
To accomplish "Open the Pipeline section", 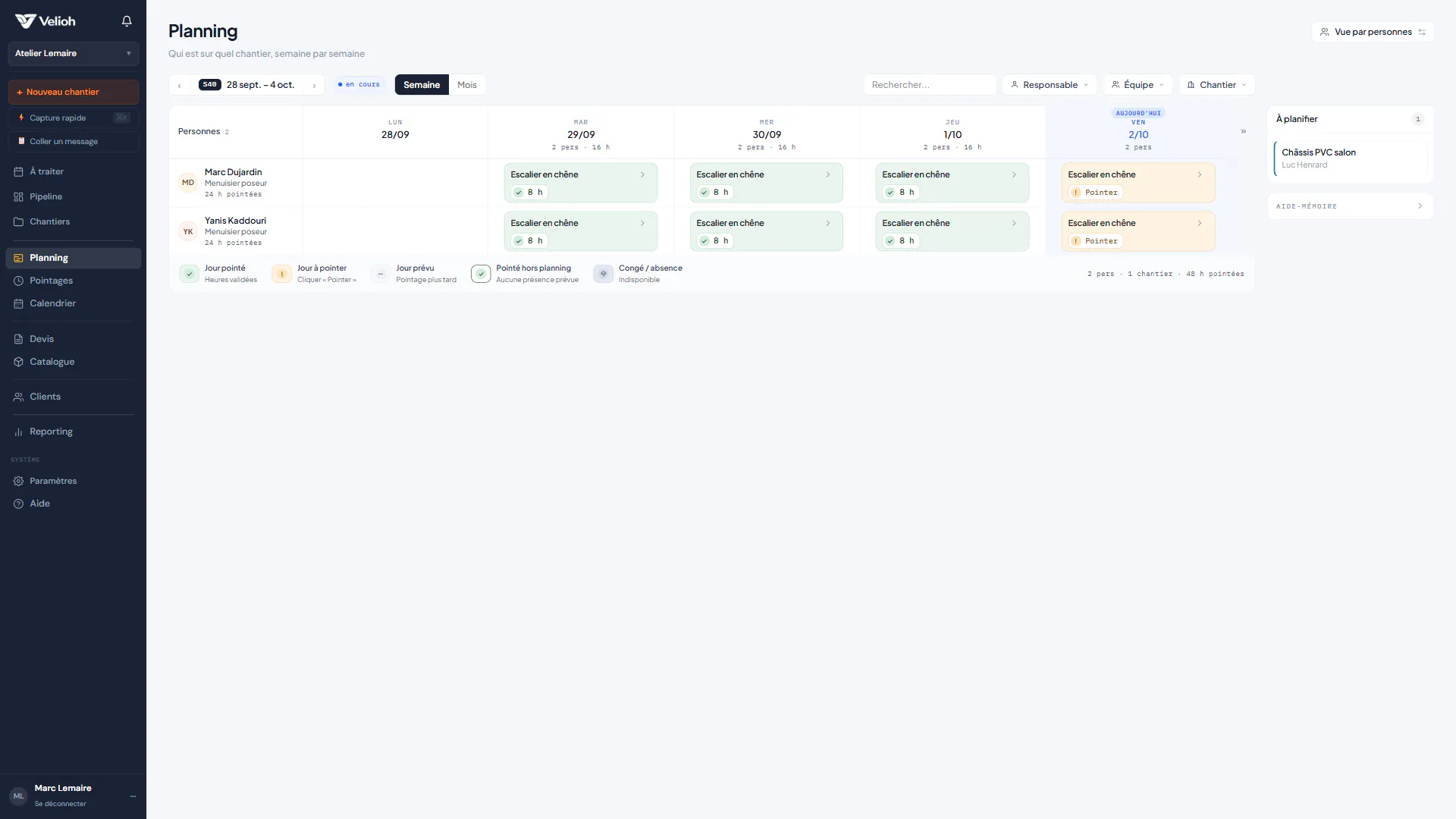I will pyautogui.click(x=73, y=196).
